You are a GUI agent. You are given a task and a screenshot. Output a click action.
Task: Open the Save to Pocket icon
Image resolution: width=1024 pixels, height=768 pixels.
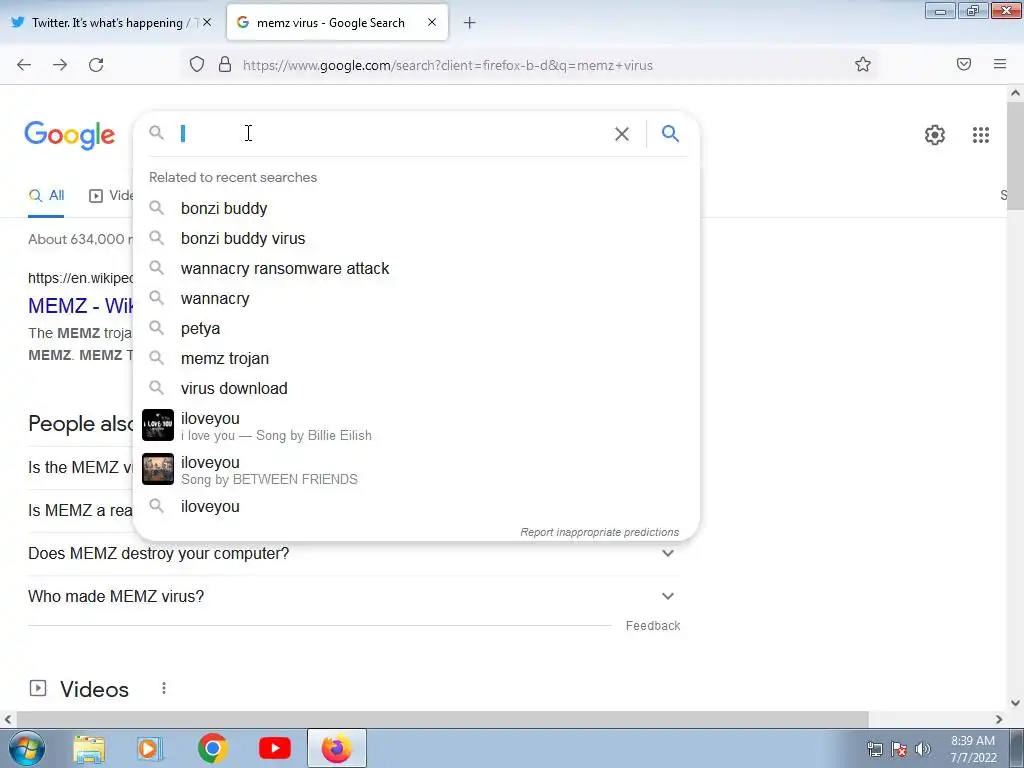tap(964, 64)
